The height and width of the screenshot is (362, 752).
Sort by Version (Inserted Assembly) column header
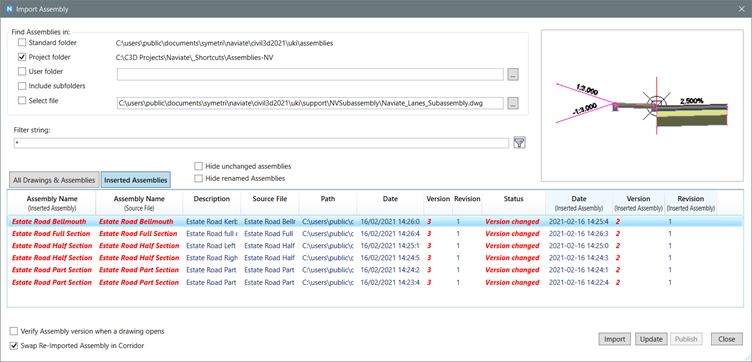[638, 203]
